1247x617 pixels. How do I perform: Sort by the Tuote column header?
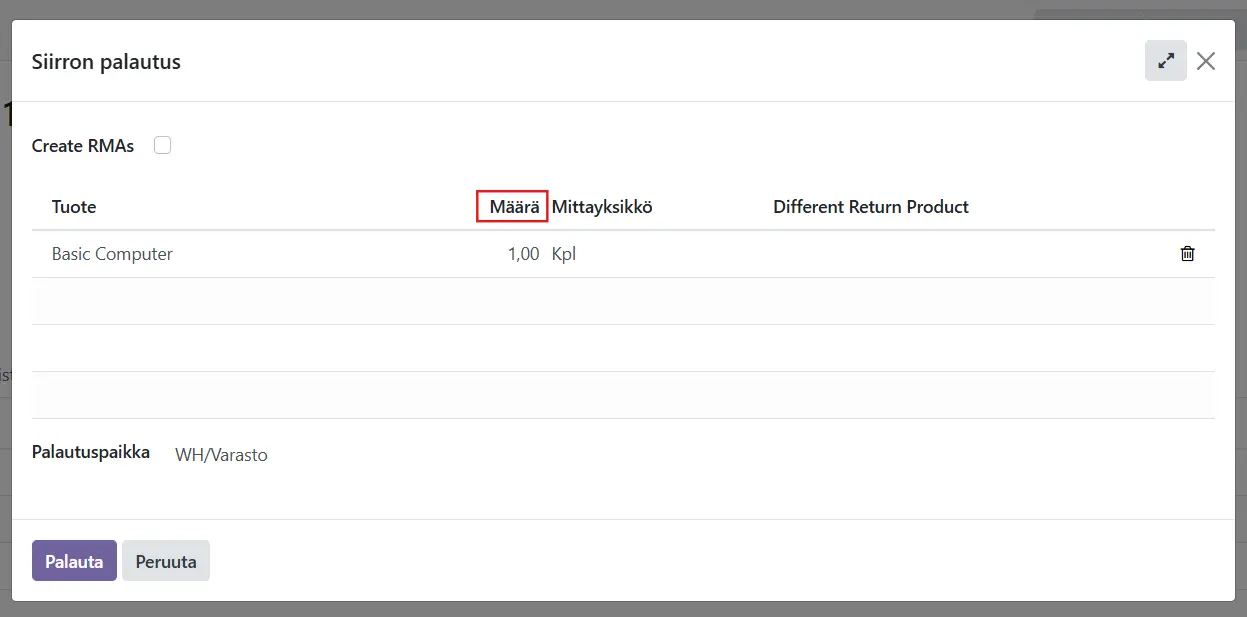pyautogui.click(x=74, y=207)
